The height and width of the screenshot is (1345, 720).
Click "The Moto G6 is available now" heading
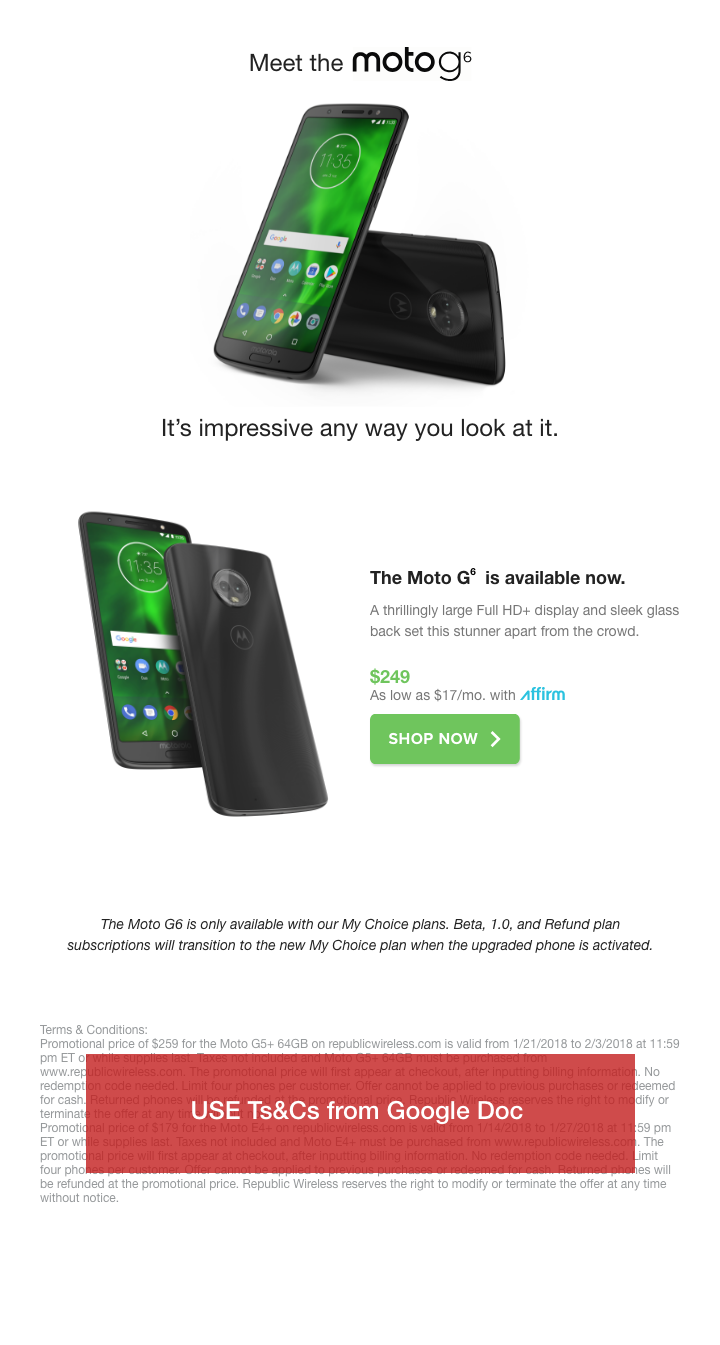497,577
